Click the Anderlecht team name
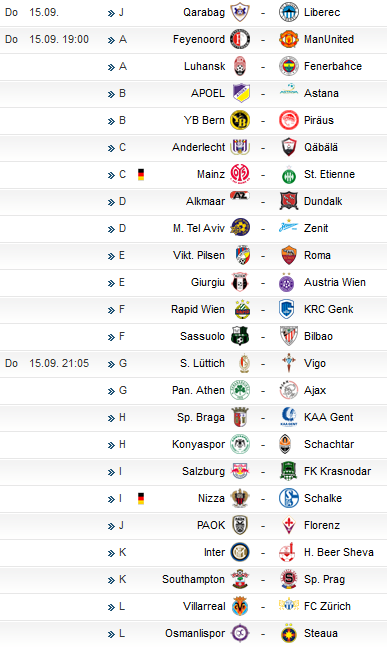 point(198,147)
